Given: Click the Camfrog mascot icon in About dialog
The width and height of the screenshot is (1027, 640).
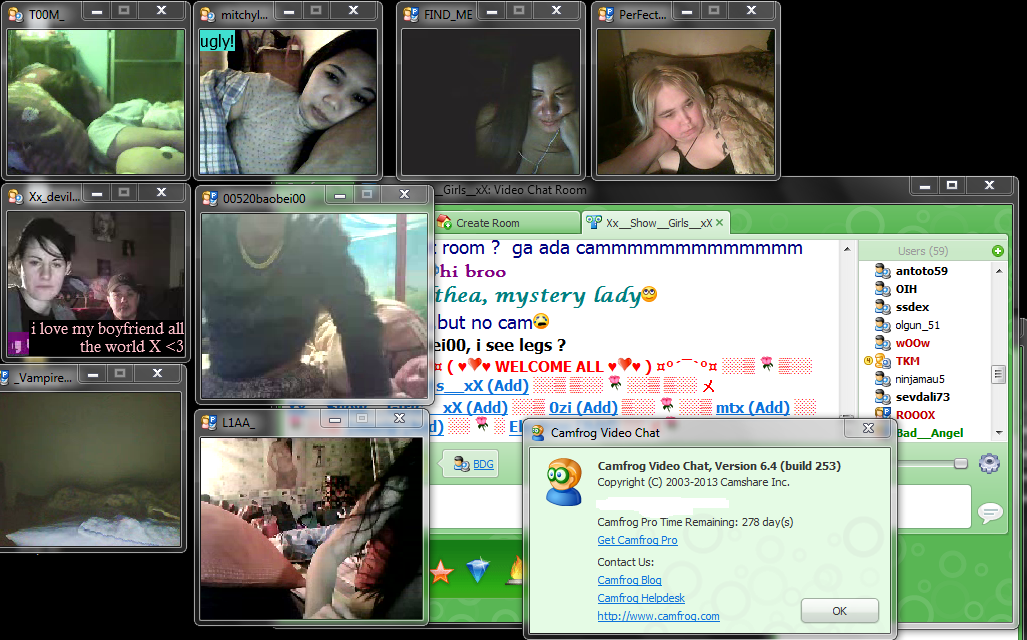Looking at the screenshot, I should click(564, 482).
